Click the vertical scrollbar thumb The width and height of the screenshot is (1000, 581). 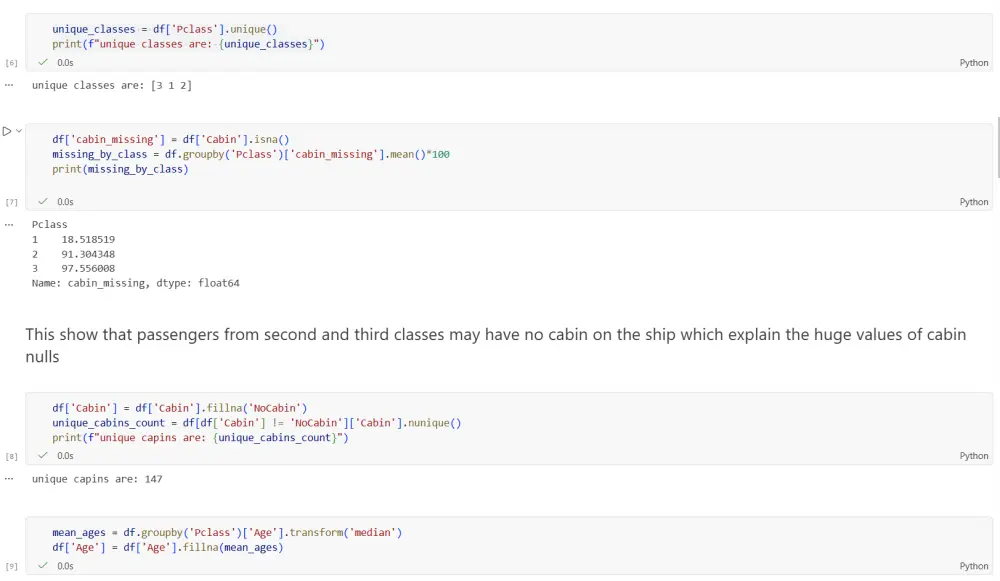[997, 147]
